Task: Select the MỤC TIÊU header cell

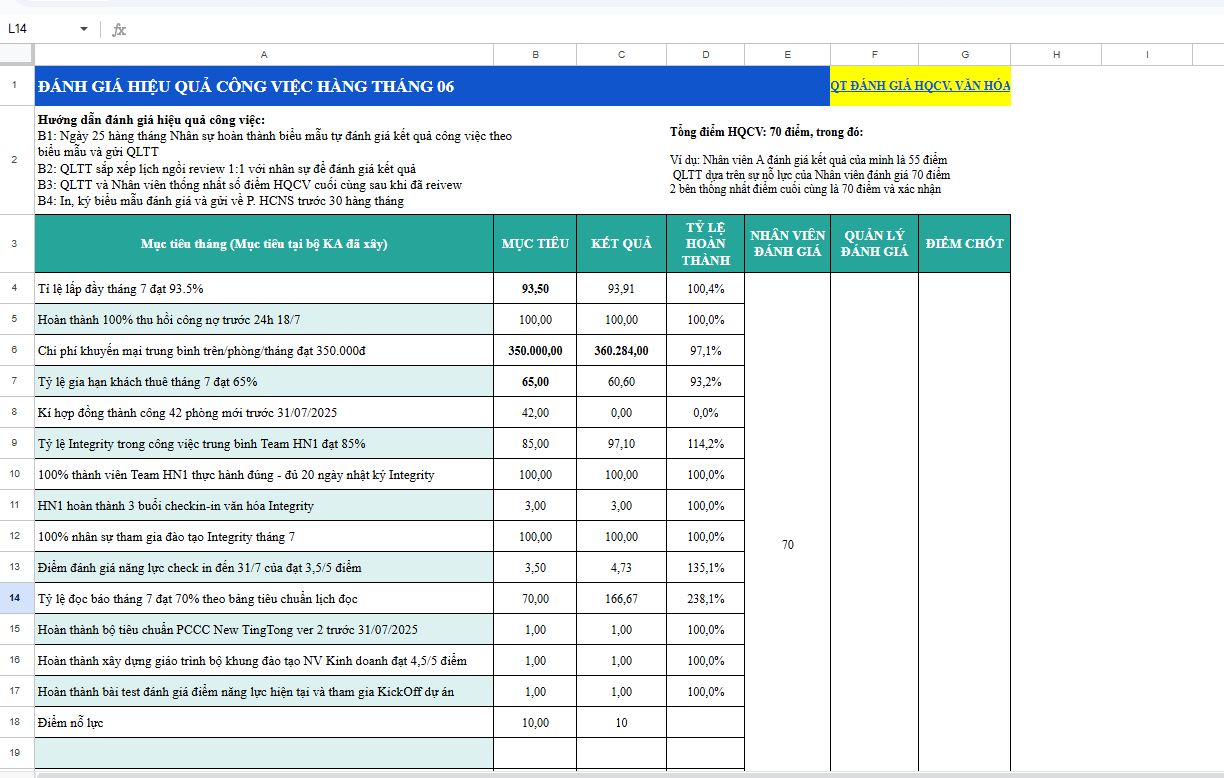Action: (535, 243)
